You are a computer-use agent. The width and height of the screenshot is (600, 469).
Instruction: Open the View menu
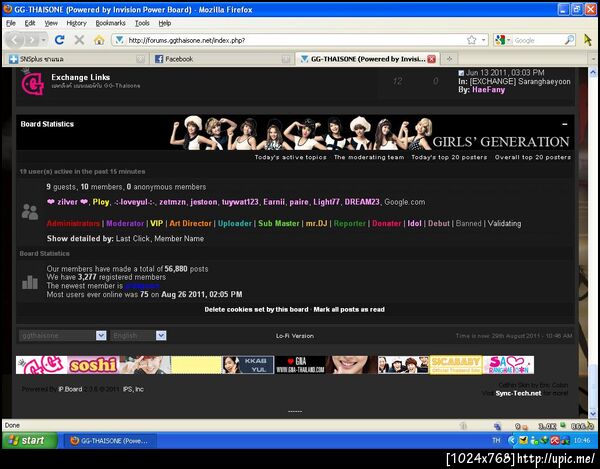pos(51,23)
